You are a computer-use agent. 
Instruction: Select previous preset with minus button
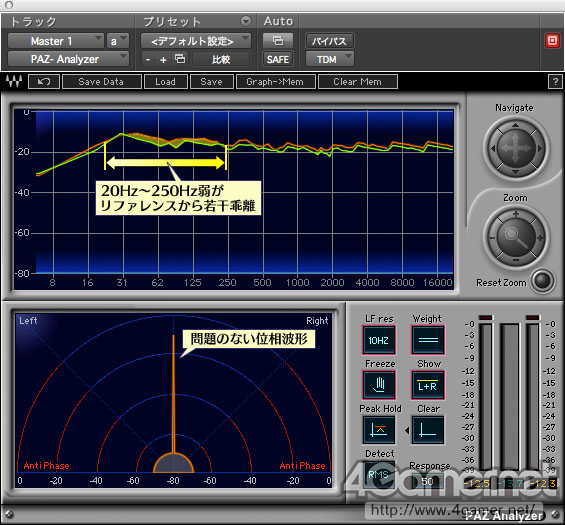click(148, 59)
